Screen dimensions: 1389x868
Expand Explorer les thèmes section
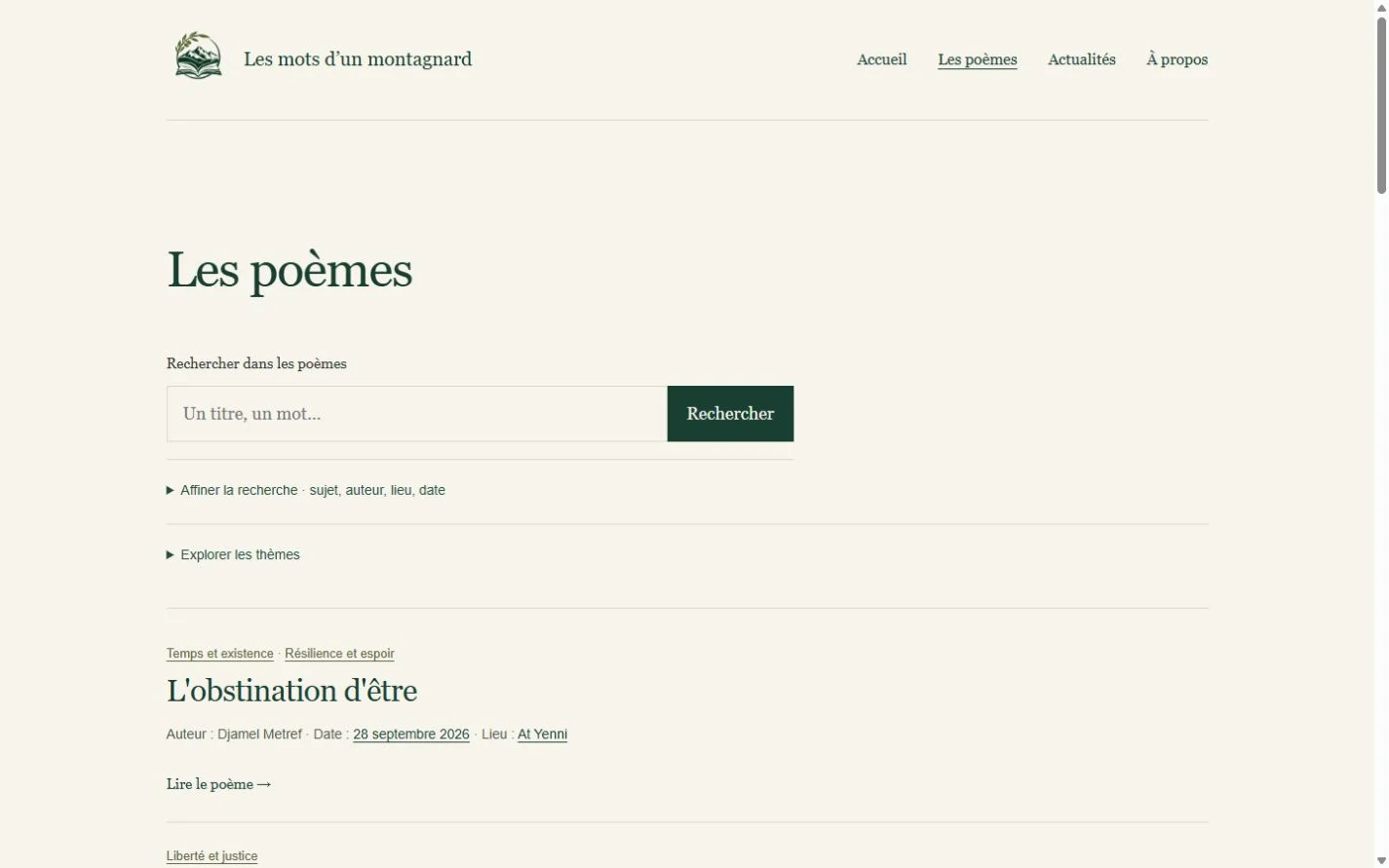(x=233, y=554)
